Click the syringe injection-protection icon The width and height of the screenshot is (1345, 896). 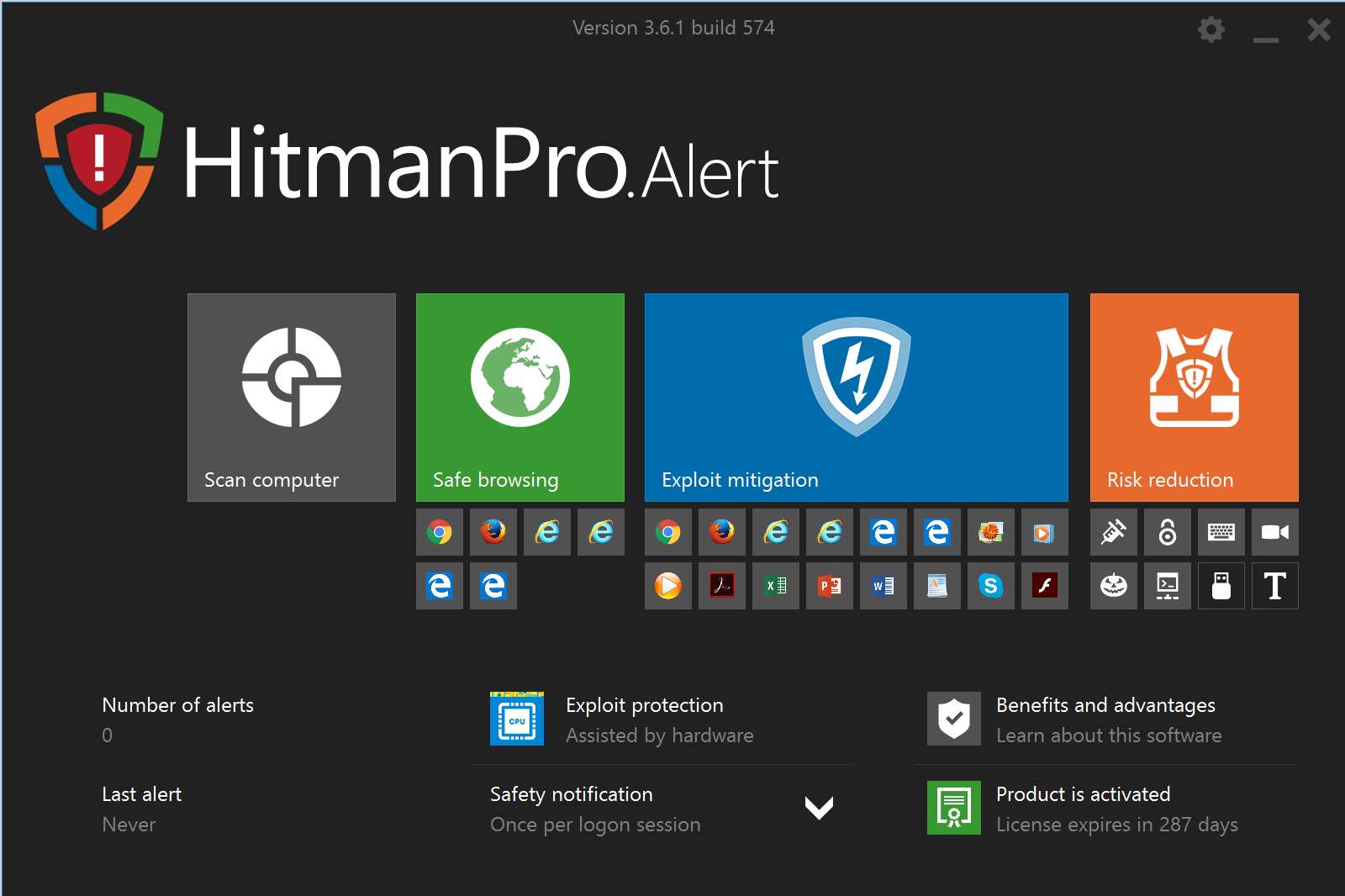click(1114, 532)
